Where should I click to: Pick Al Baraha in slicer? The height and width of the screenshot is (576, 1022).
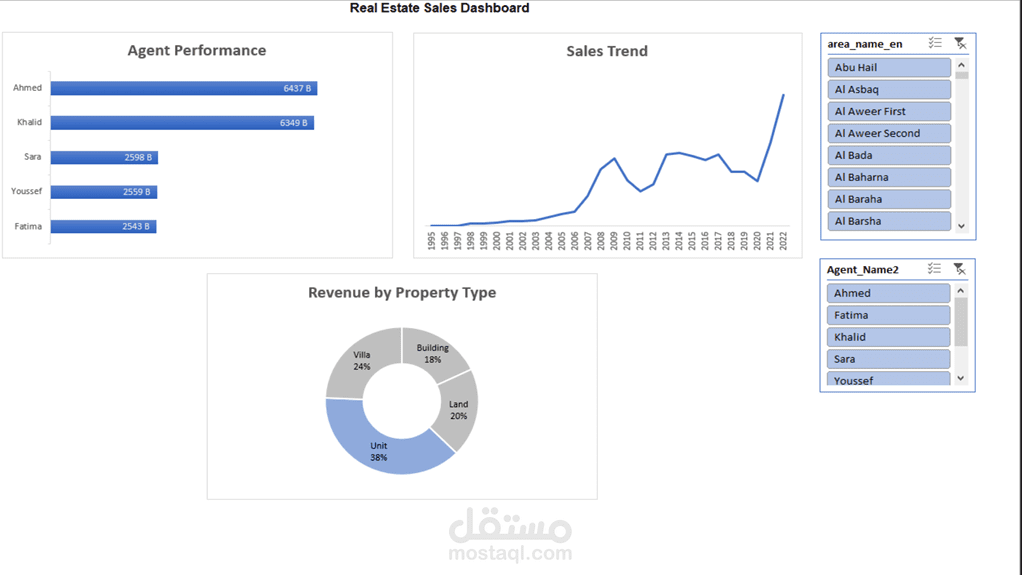(889, 199)
